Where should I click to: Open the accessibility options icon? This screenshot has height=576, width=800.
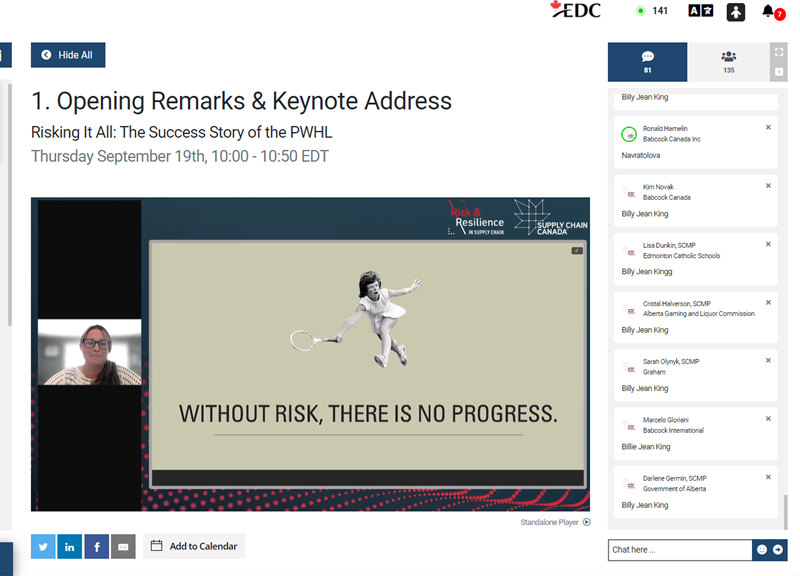point(735,12)
